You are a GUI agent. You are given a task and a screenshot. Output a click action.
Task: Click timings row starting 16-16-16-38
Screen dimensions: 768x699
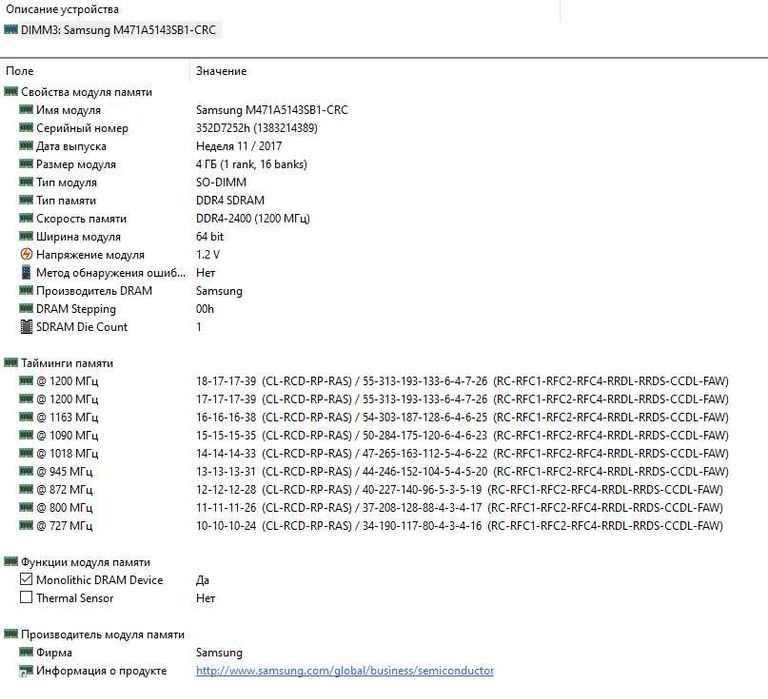[x=462, y=417]
